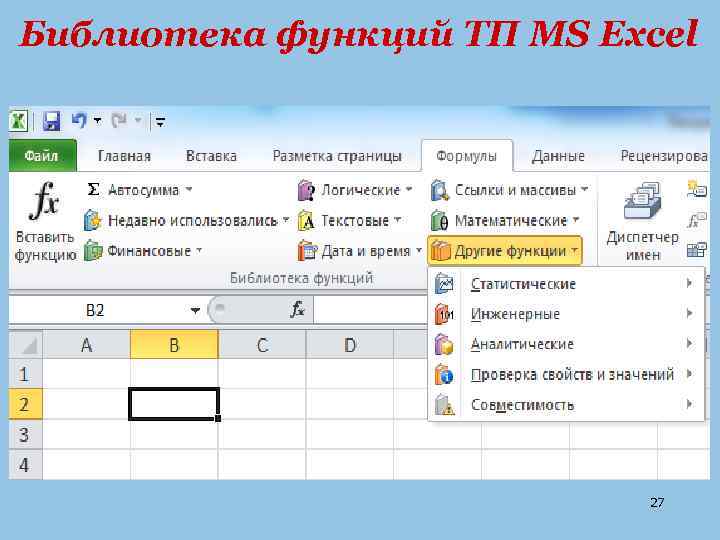Open the Разметка страницы tab
720x540 pixels.
337,156
